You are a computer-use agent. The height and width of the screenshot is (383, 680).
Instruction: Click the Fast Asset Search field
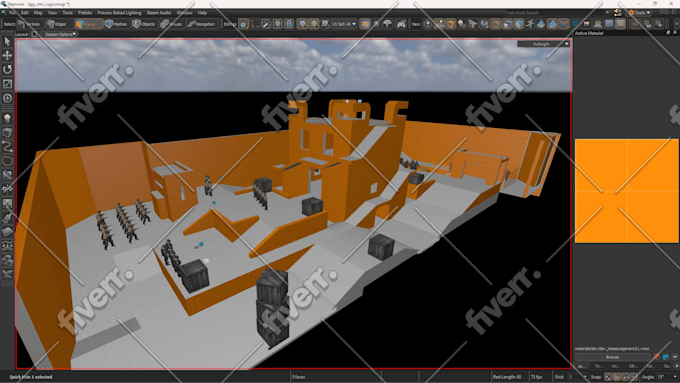(x=554, y=13)
